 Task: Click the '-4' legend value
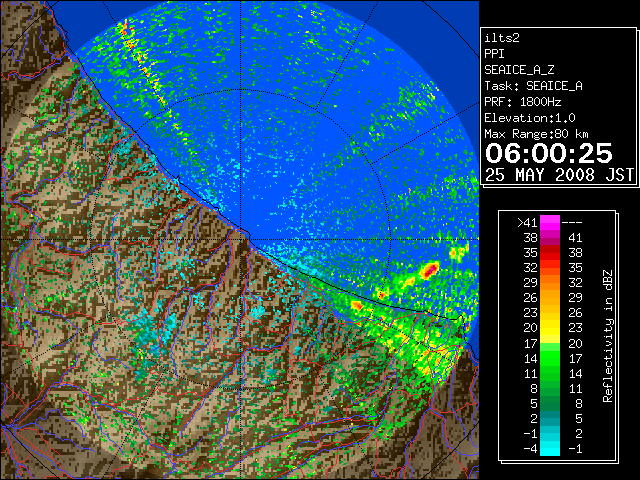(x=530, y=449)
